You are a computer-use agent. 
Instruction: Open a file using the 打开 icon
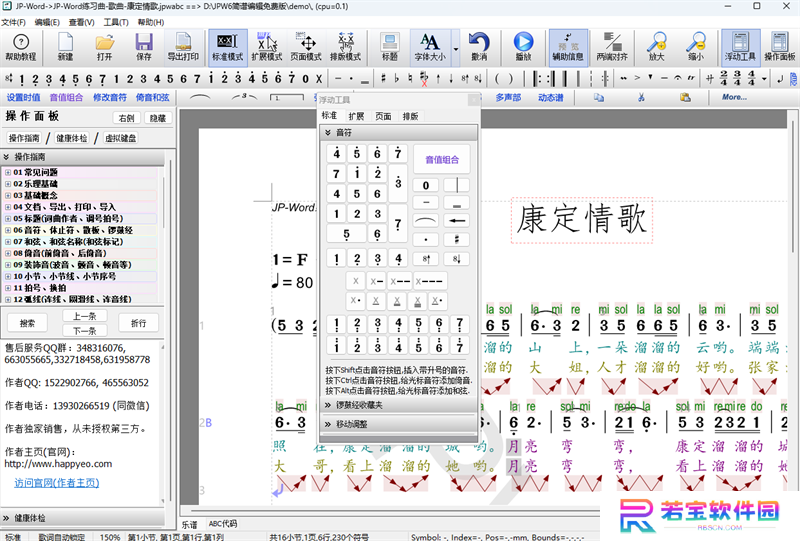105,47
